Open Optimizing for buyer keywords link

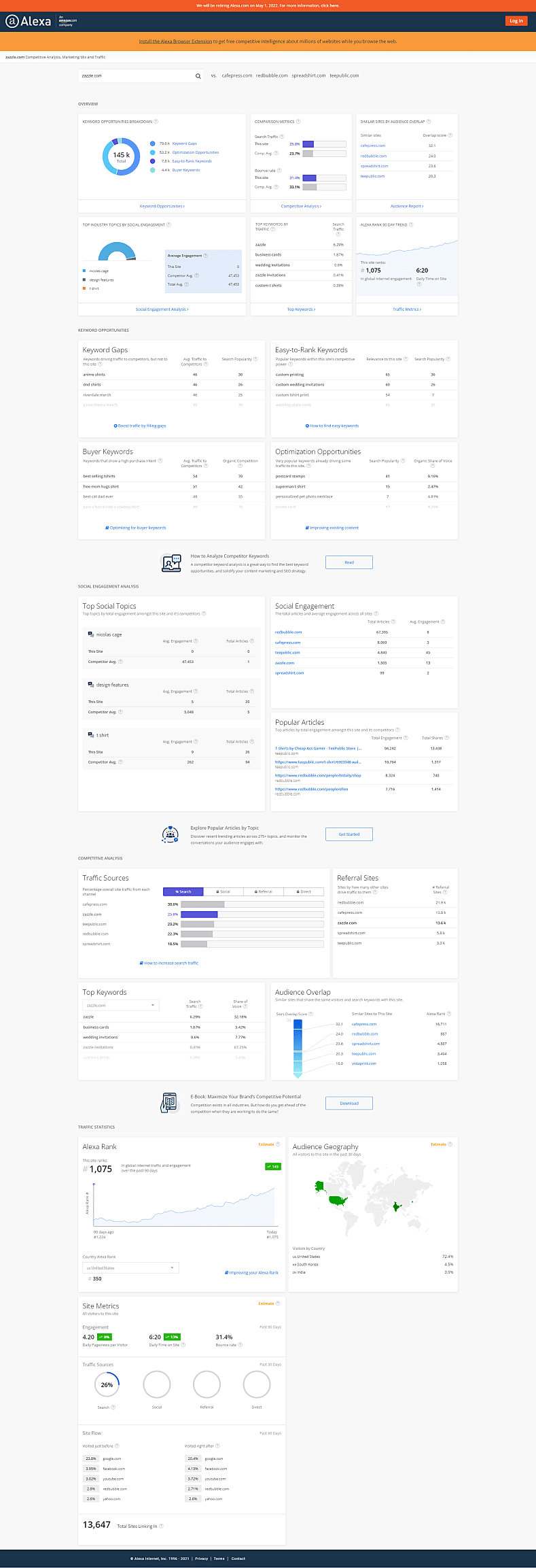[x=136, y=528]
